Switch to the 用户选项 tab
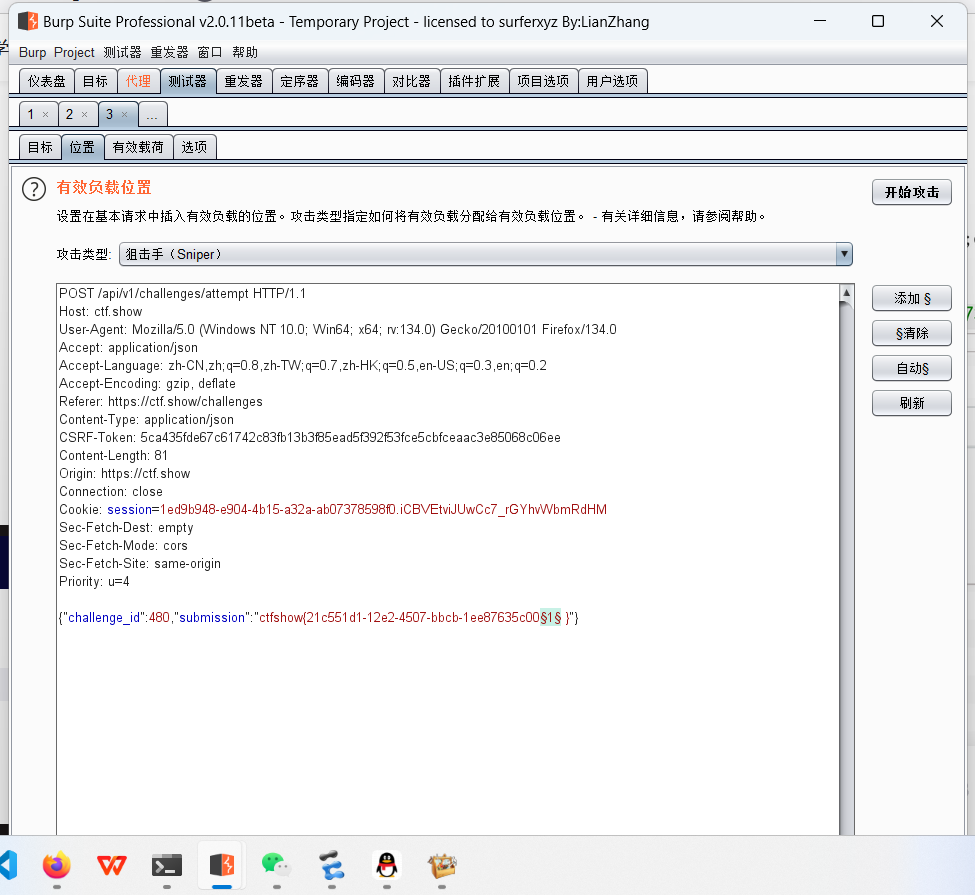 click(612, 81)
